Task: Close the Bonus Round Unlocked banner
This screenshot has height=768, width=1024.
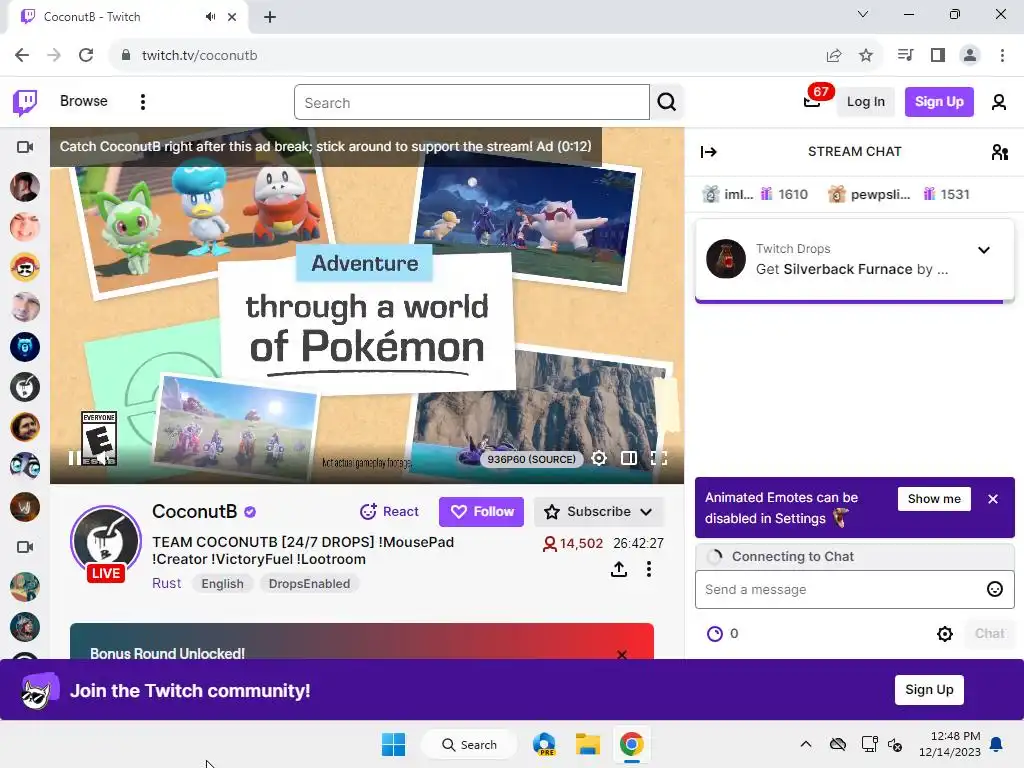Action: coord(621,654)
